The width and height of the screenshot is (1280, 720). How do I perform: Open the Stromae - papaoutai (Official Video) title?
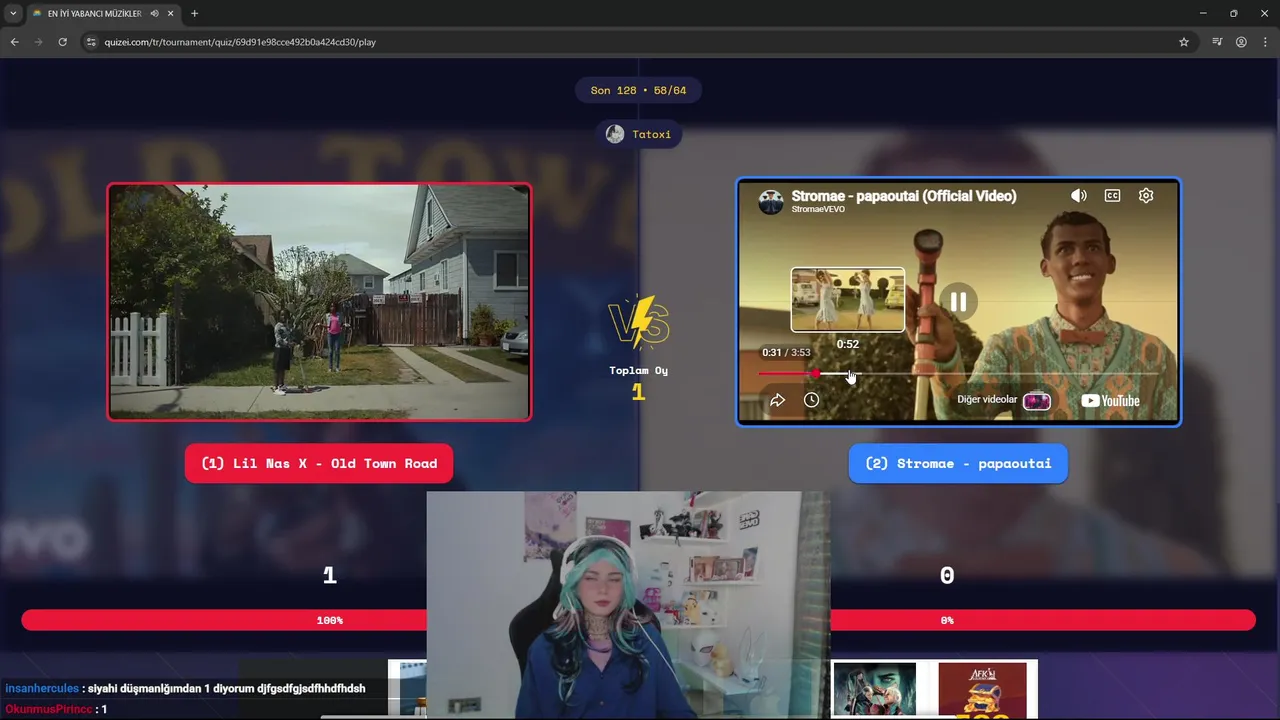(x=904, y=196)
